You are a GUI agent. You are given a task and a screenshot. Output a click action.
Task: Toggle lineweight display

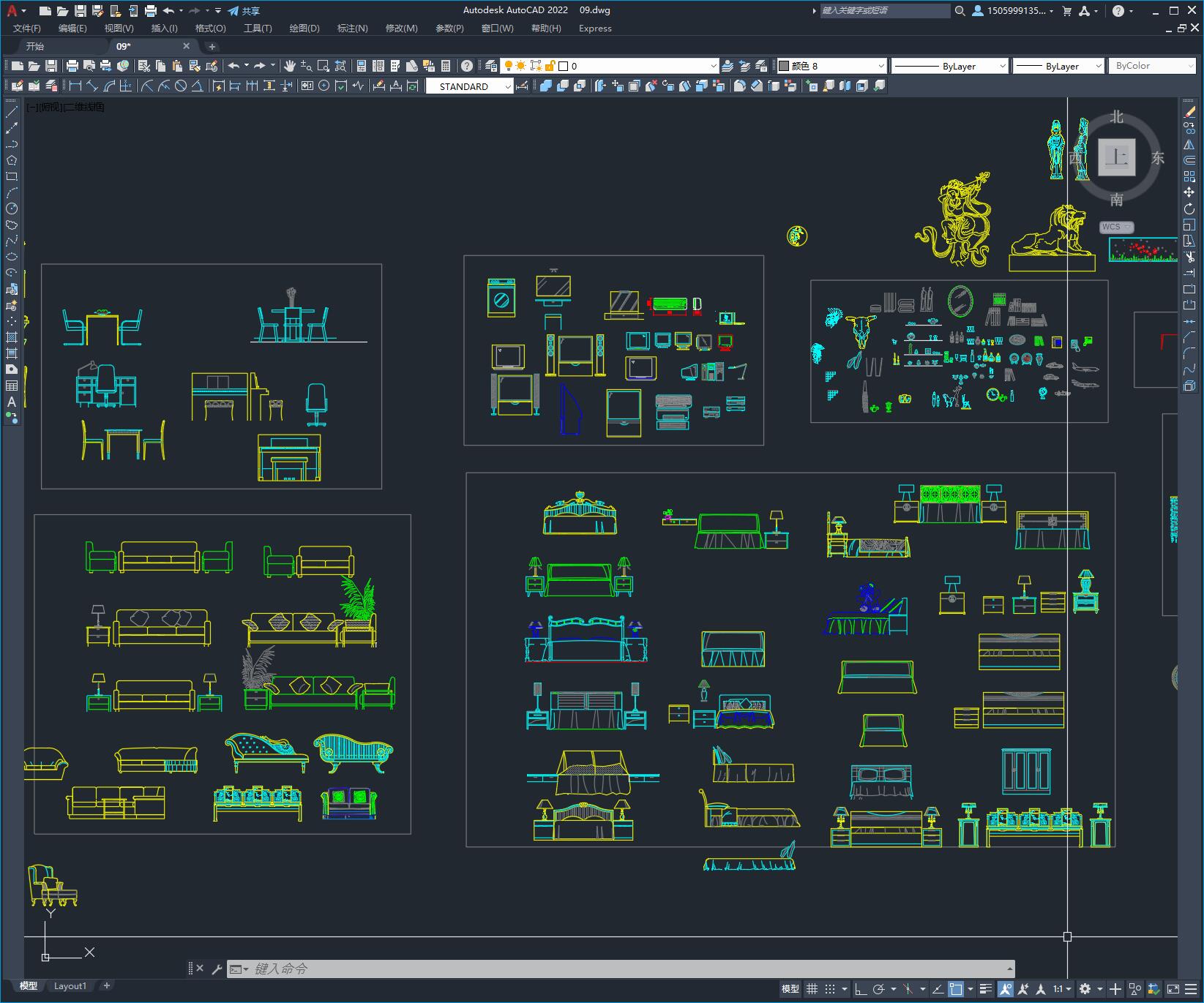(x=986, y=989)
